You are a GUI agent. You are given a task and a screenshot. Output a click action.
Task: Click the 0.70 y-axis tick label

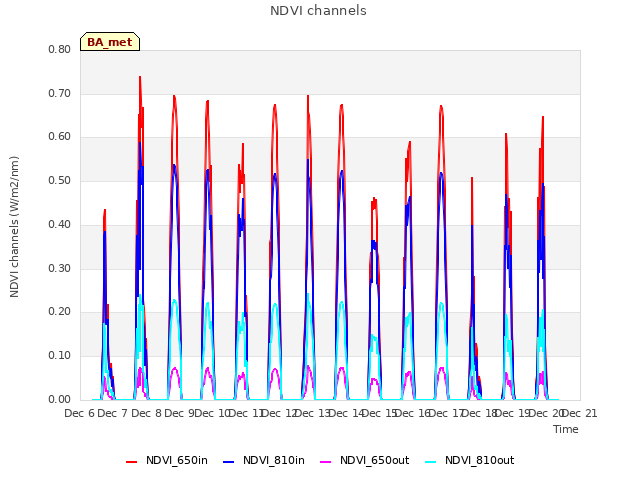coord(60,93)
